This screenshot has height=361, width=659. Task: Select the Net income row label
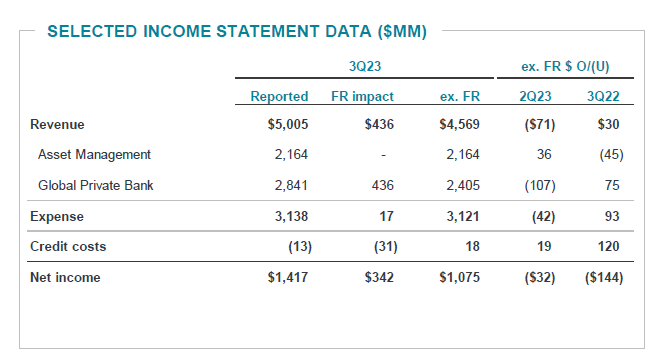pyautogui.click(x=65, y=277)
